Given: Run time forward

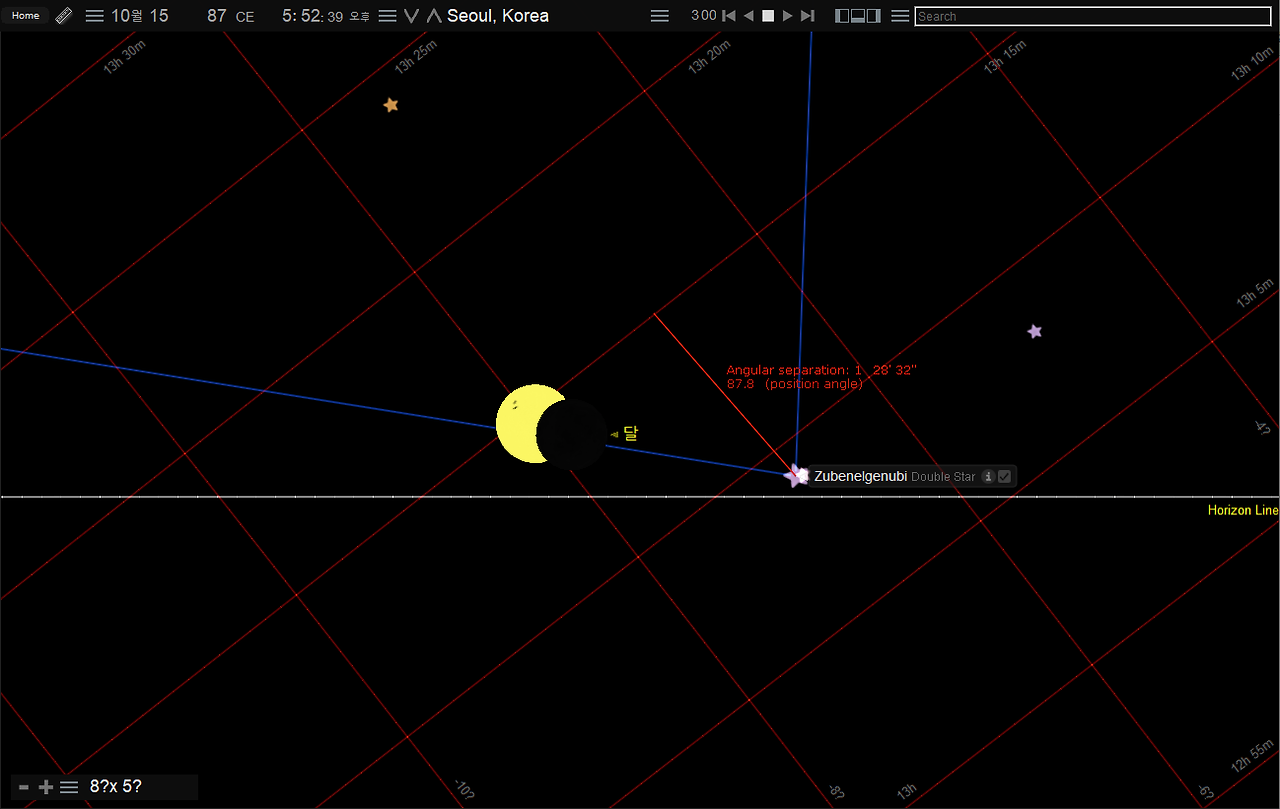Looking at the screenshot, I should [x=788, y=16].
